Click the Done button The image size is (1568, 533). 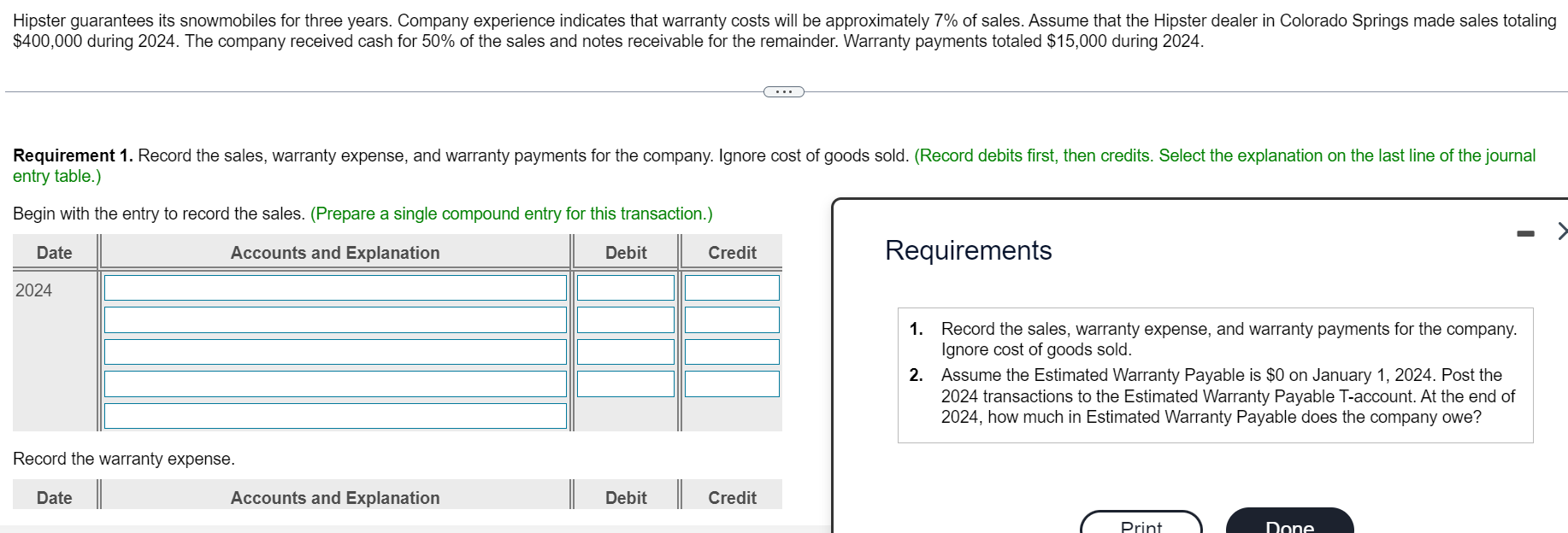click(1289, 526)
